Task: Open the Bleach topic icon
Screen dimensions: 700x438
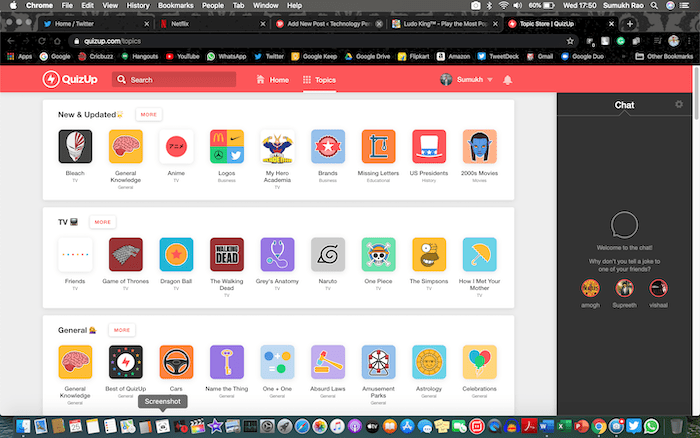Action: (75, 146)
